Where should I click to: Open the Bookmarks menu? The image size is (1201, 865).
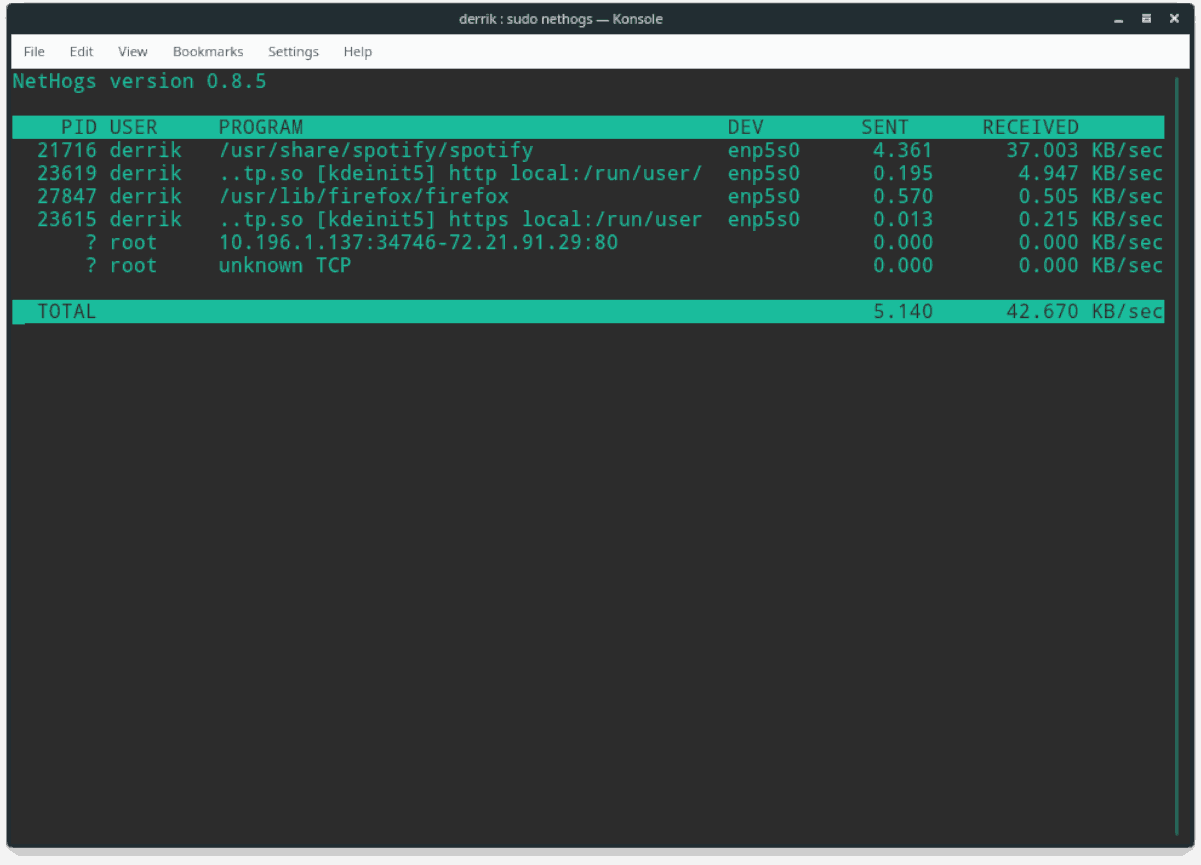coord(207,51)
